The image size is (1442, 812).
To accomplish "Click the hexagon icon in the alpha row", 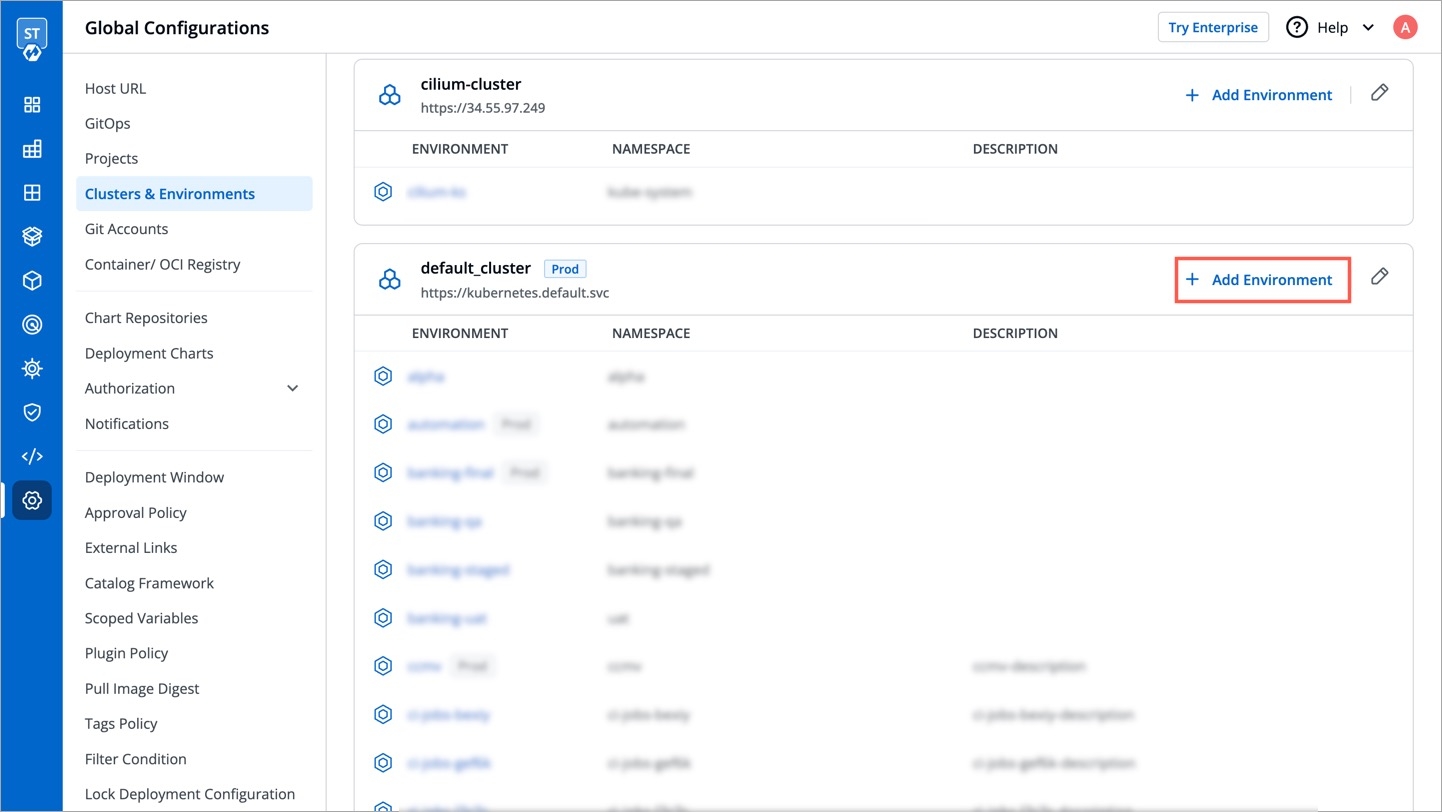I will (x=383, y=376).
